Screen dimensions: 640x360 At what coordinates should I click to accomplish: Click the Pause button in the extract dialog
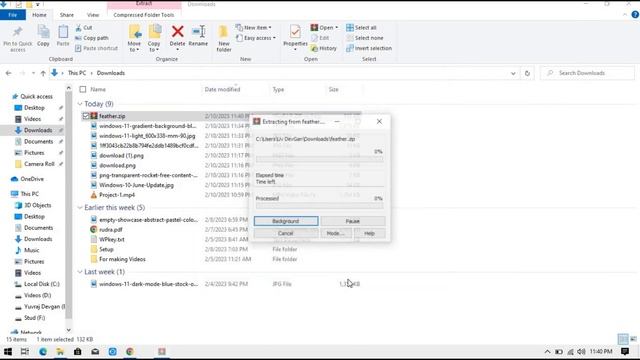(x=353, y=221)
